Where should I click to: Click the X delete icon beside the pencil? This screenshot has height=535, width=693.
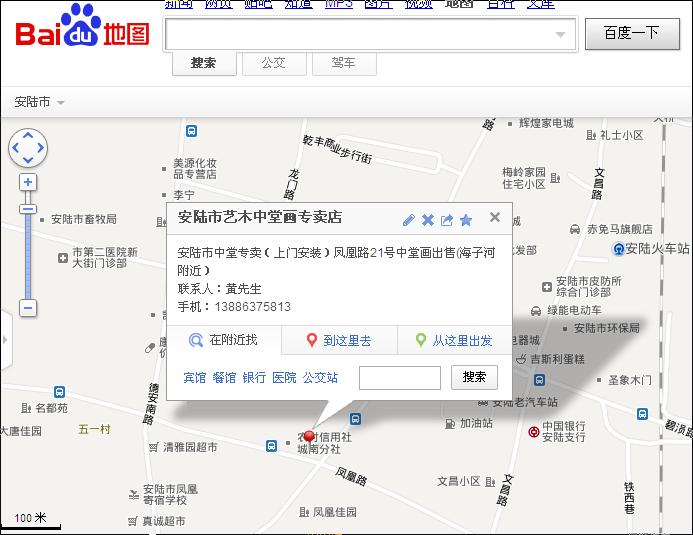point(428,220)
